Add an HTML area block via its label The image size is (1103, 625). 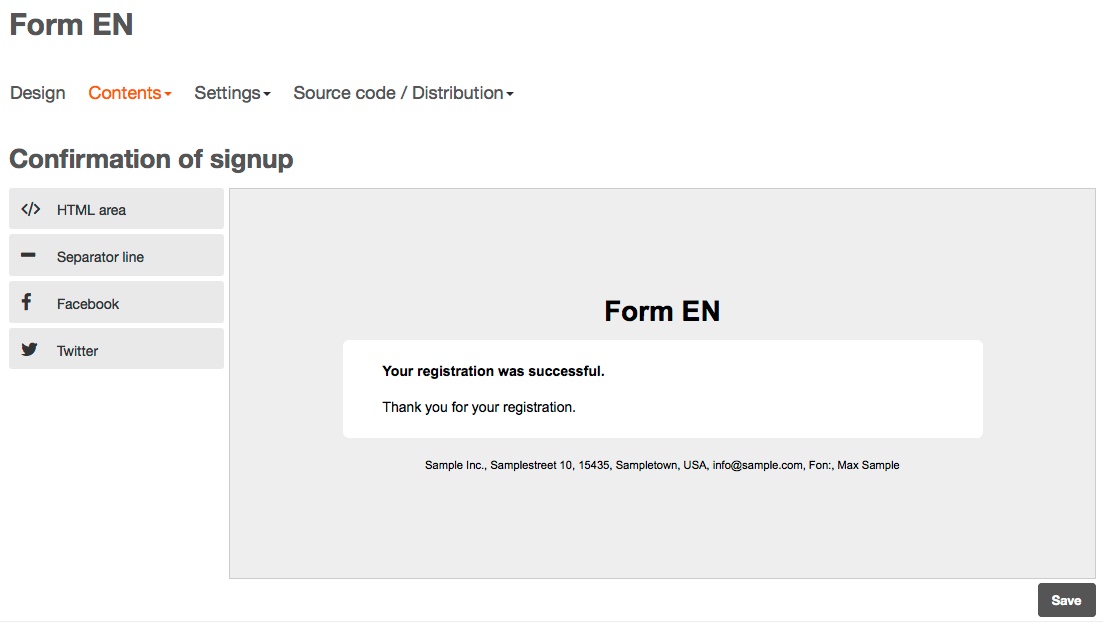pos(91,210)
